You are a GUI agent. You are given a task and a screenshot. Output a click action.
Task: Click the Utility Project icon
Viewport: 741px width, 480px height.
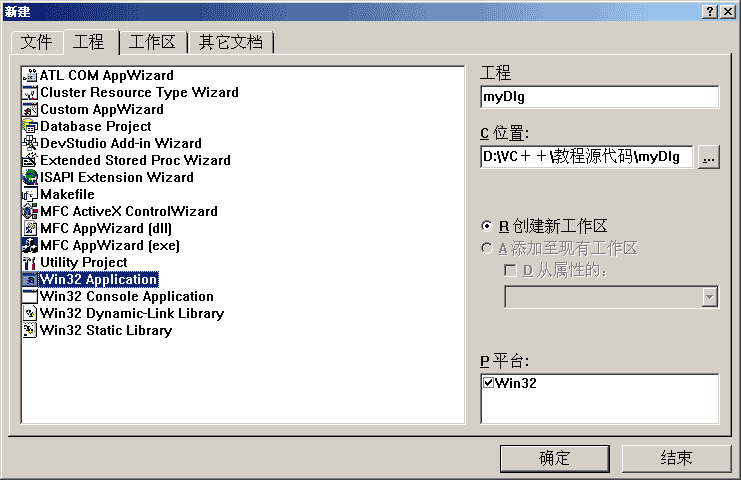[x=30, y=263]
